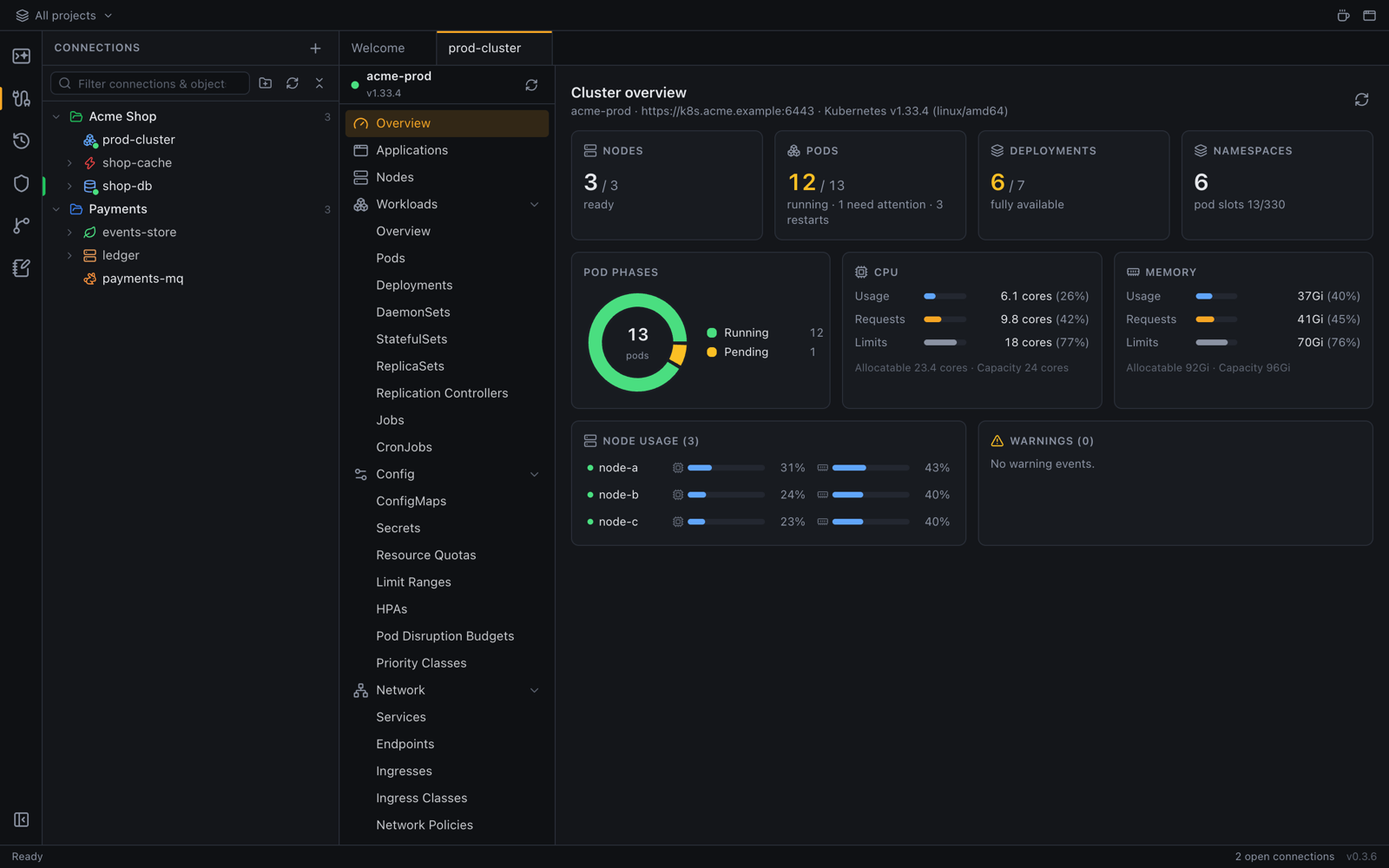The width and height of the screenshot is (1389, 868).
Task: Collapse the Payments folder
Action: click(56, 209)
